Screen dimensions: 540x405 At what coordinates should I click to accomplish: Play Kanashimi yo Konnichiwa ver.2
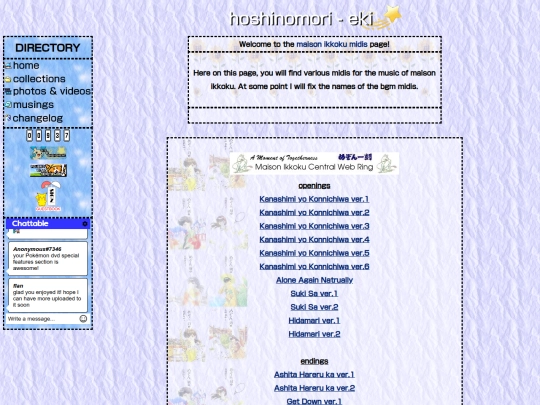(314, 212)
